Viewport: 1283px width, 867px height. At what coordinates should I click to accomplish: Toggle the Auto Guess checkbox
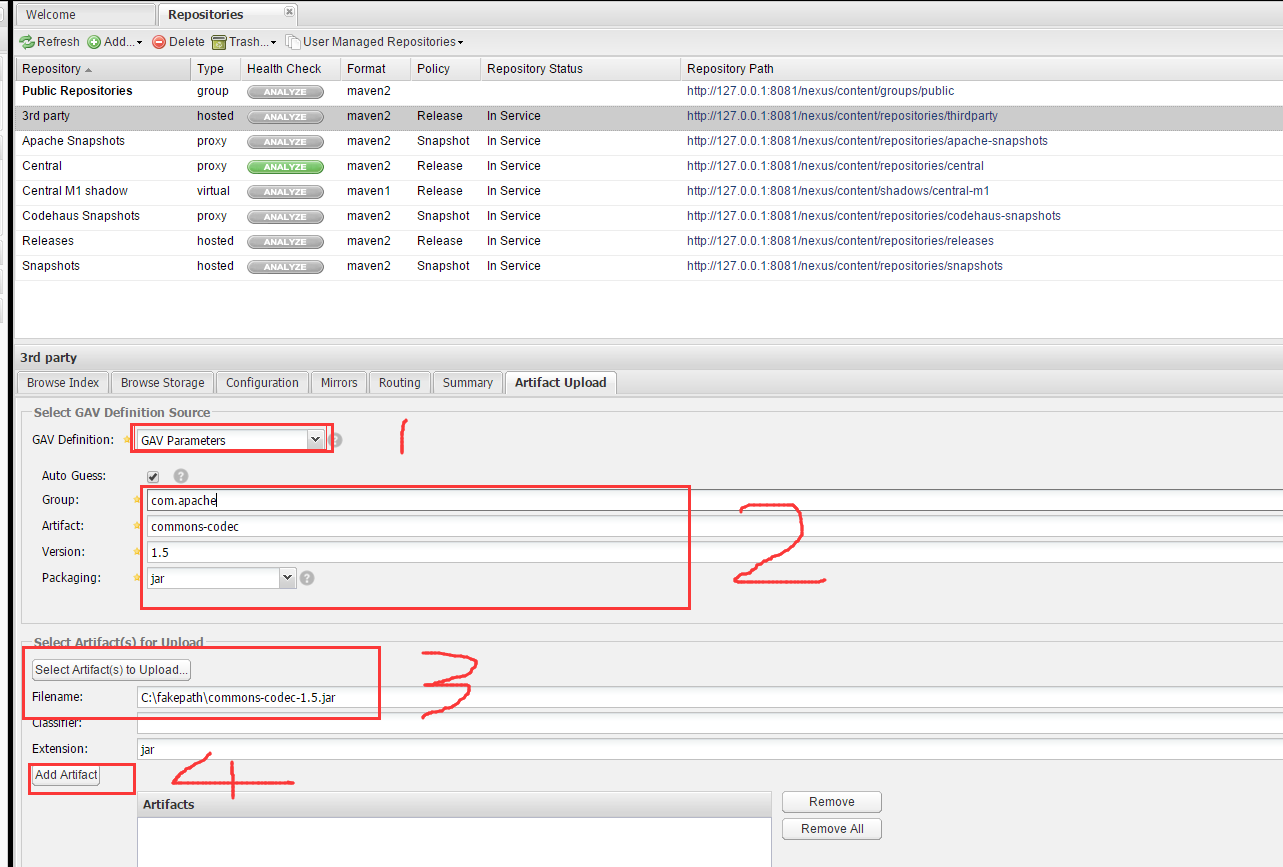153,477
